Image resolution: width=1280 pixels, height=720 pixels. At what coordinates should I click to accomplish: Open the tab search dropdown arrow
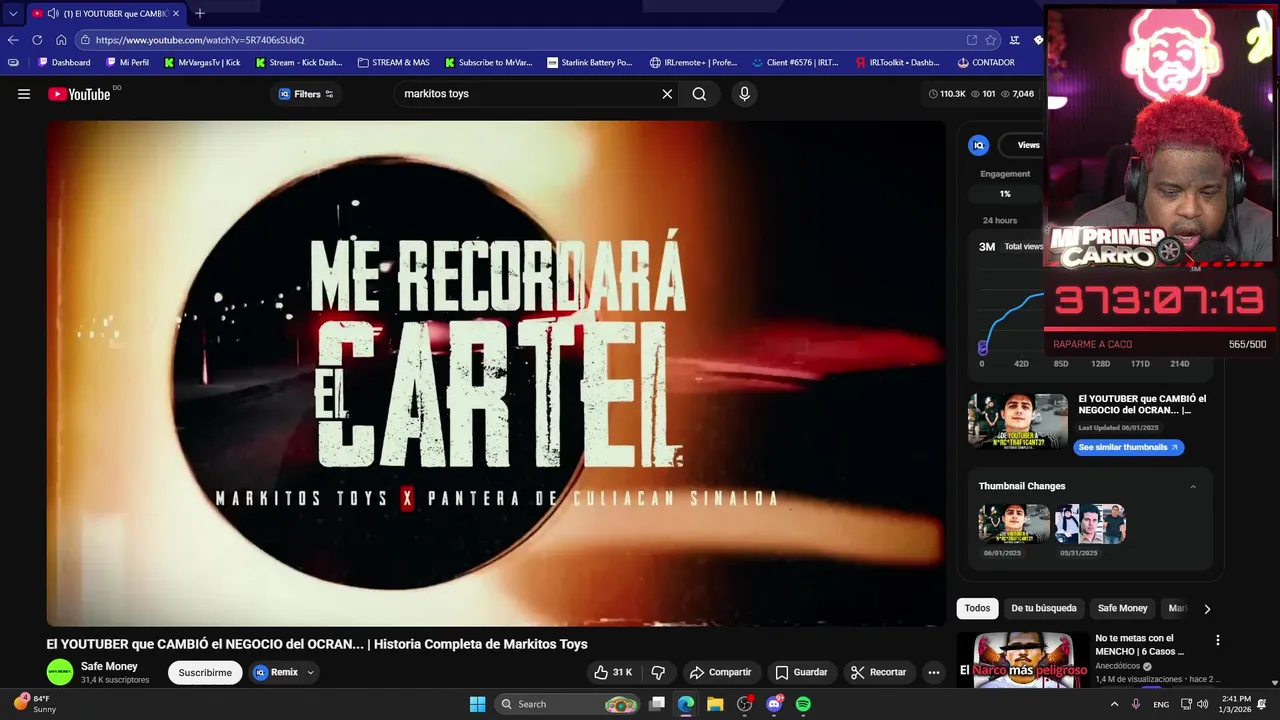[13, 13]
